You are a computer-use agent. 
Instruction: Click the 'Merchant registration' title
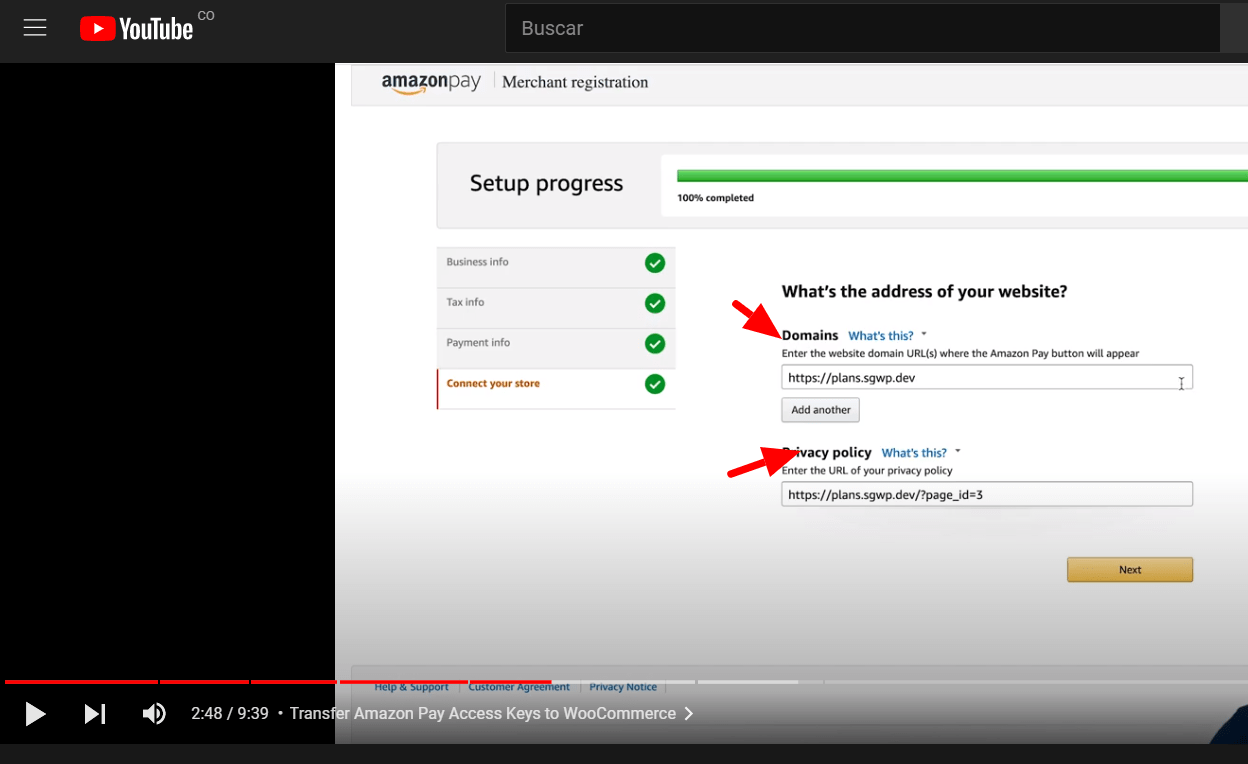coord(575,83)
